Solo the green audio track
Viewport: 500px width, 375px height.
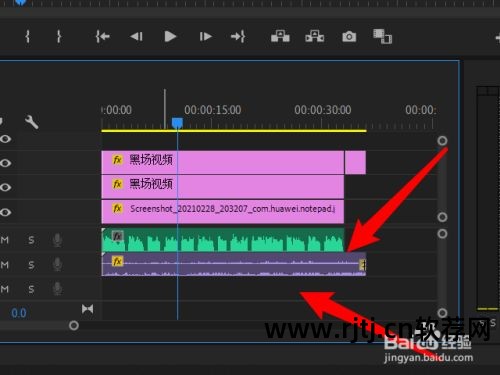click(x=31, y=240)
